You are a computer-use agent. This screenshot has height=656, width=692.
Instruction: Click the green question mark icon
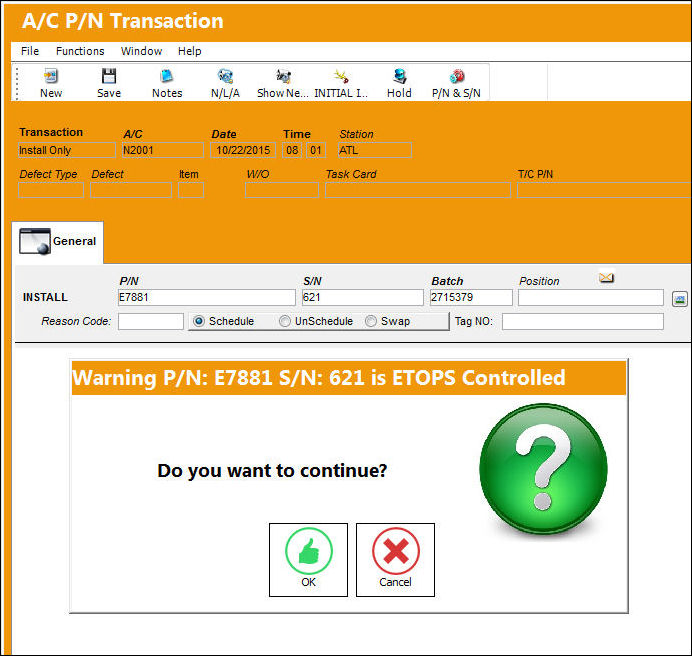coord(543,468)
